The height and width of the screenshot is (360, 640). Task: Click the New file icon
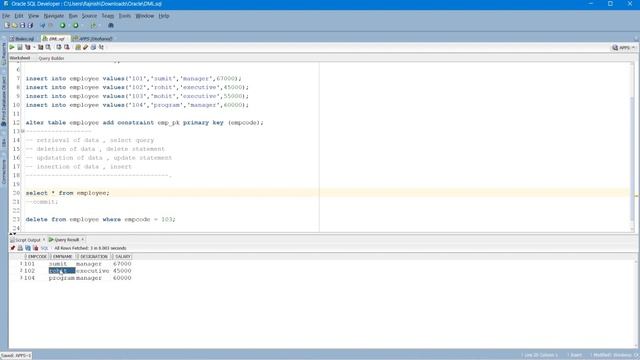click(x=7, y=25)
